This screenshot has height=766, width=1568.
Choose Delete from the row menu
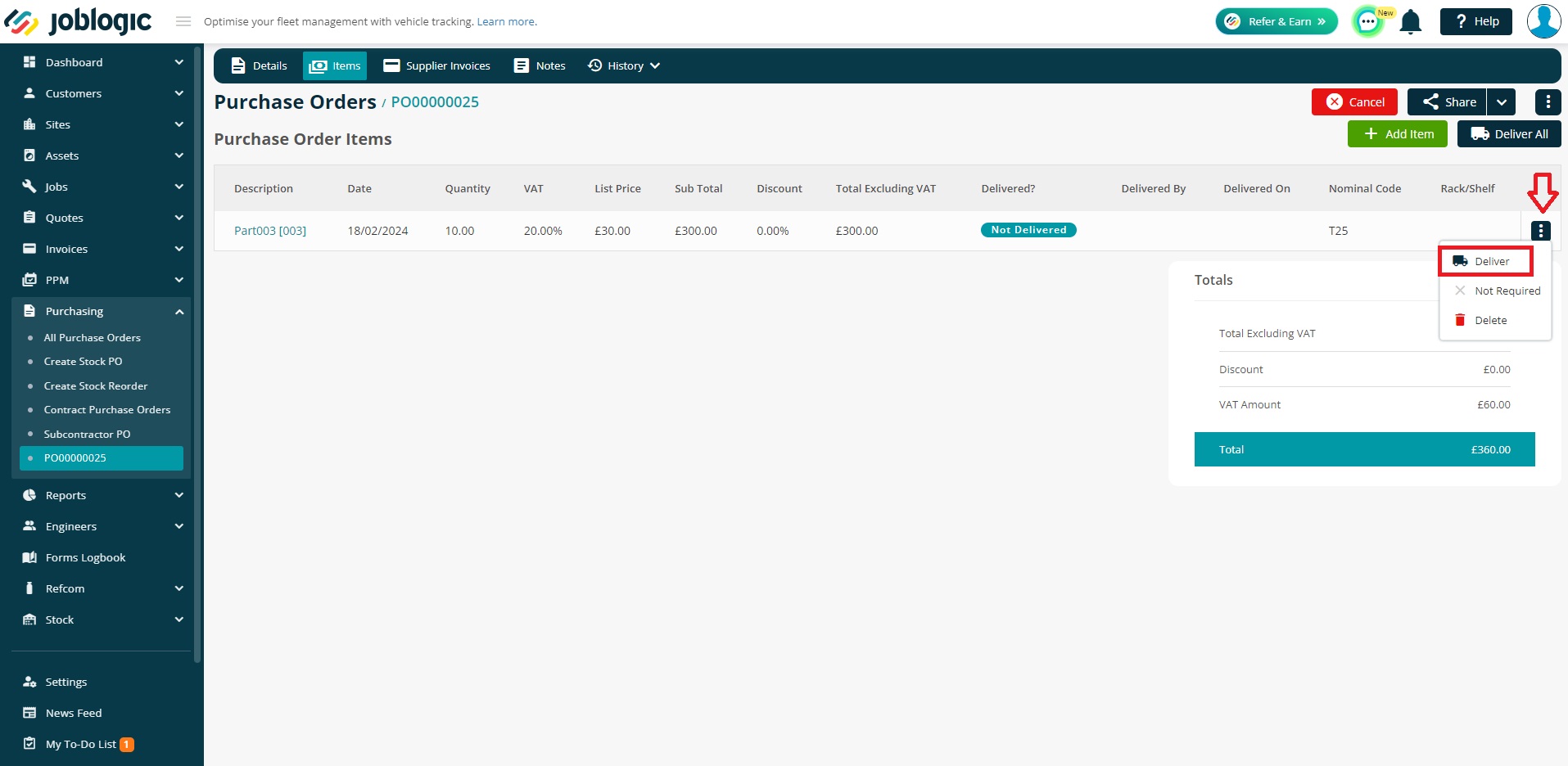pos(1496,320)
